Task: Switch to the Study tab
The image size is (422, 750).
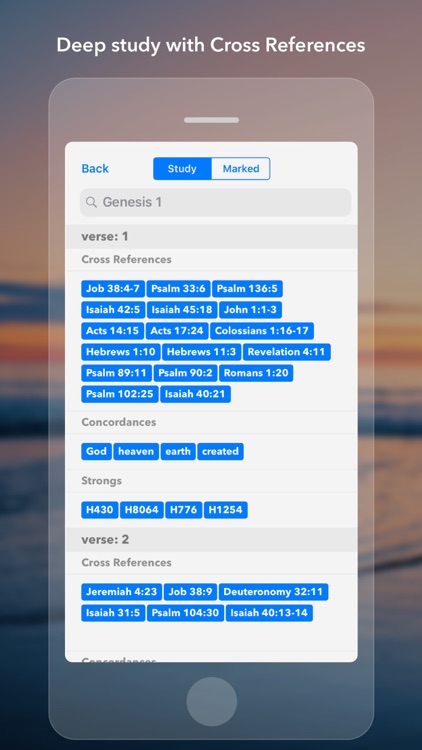Action: (182, 169)
